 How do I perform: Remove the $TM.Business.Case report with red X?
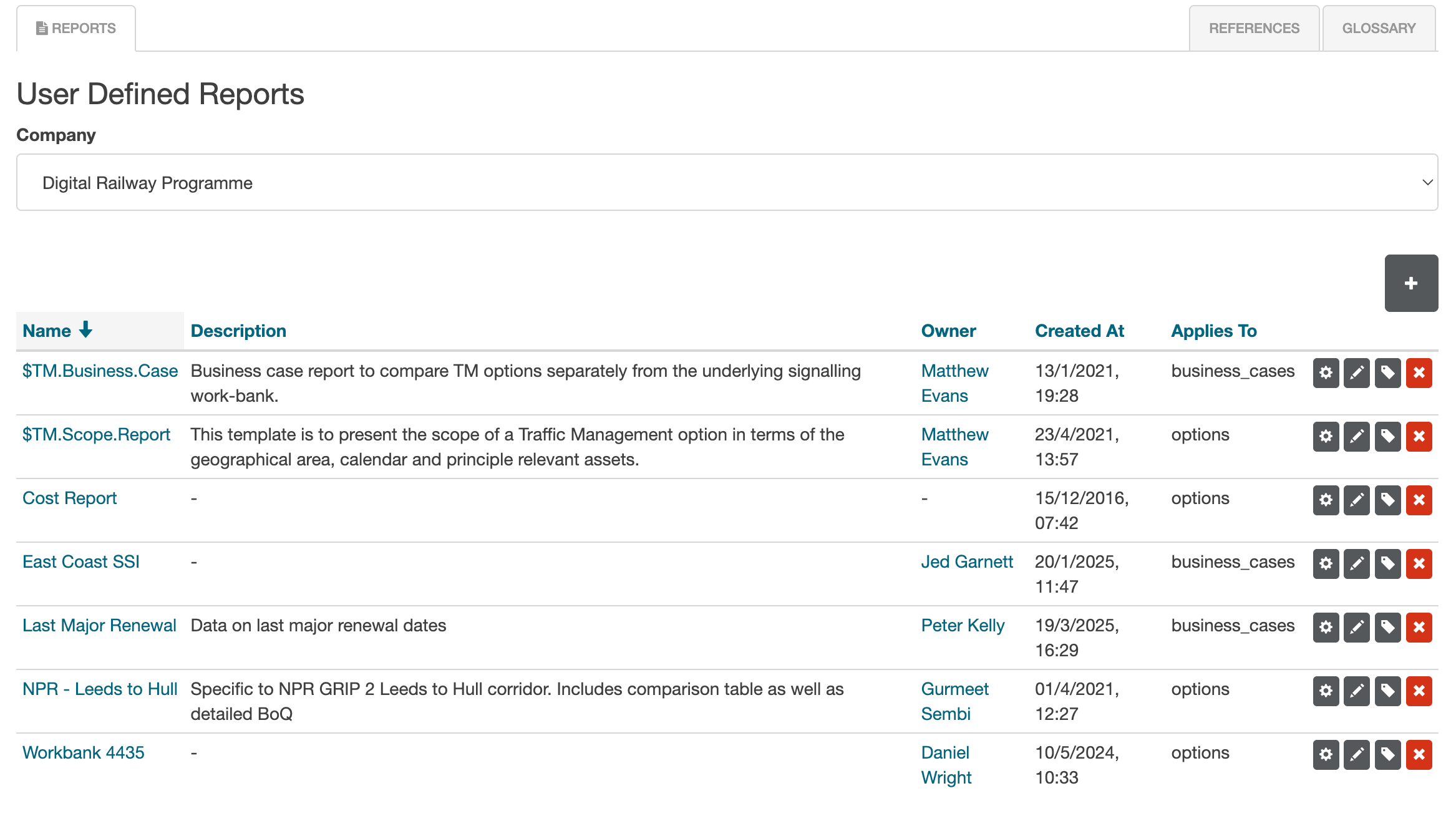coord(1419,372)
